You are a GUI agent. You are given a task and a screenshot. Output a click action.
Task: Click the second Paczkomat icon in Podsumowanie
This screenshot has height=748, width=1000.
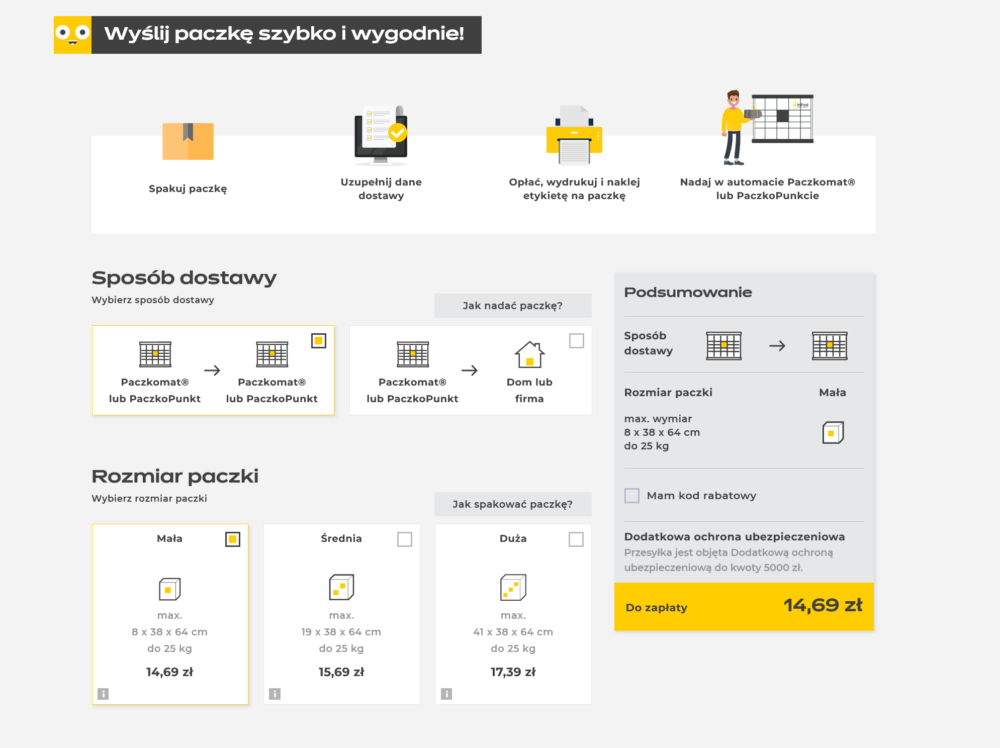(x=830, y=346)
